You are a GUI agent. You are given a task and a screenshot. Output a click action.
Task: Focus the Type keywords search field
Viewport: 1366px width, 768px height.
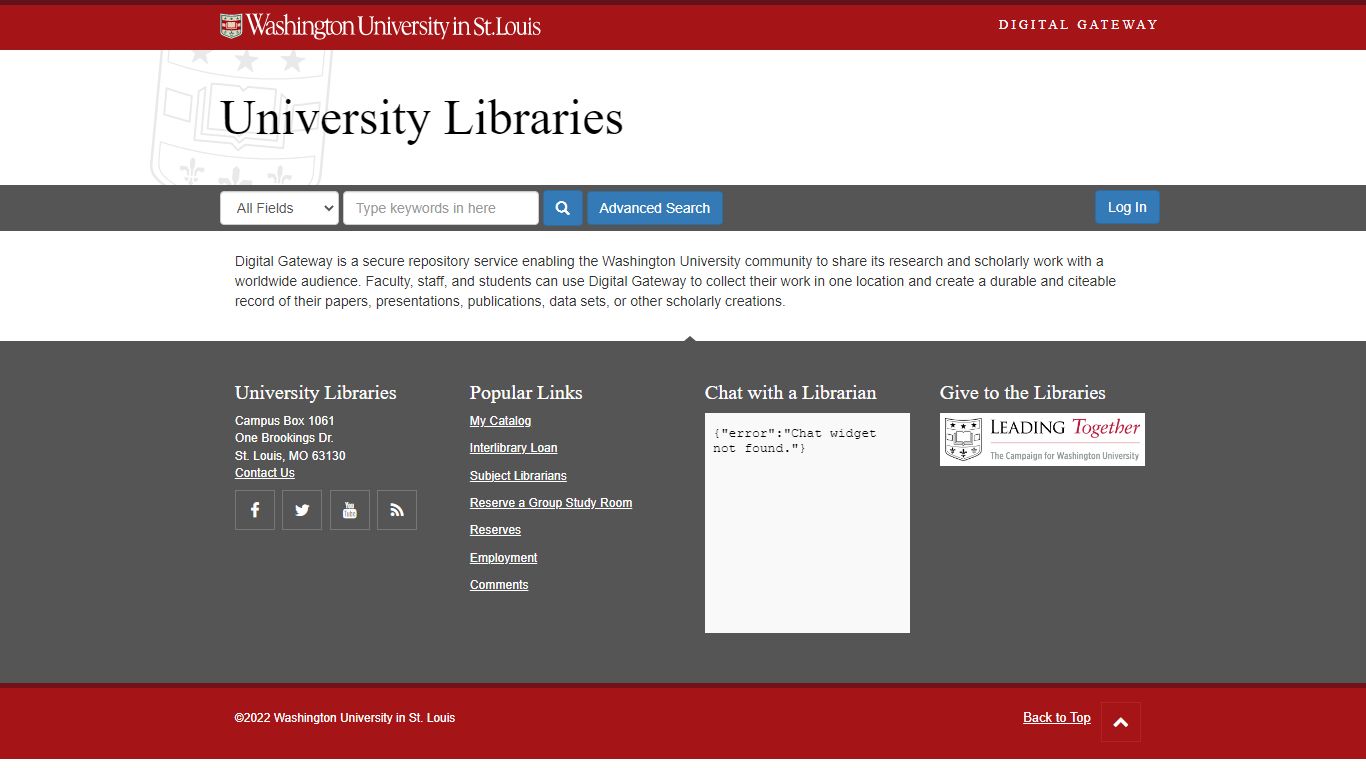(441, 208)
